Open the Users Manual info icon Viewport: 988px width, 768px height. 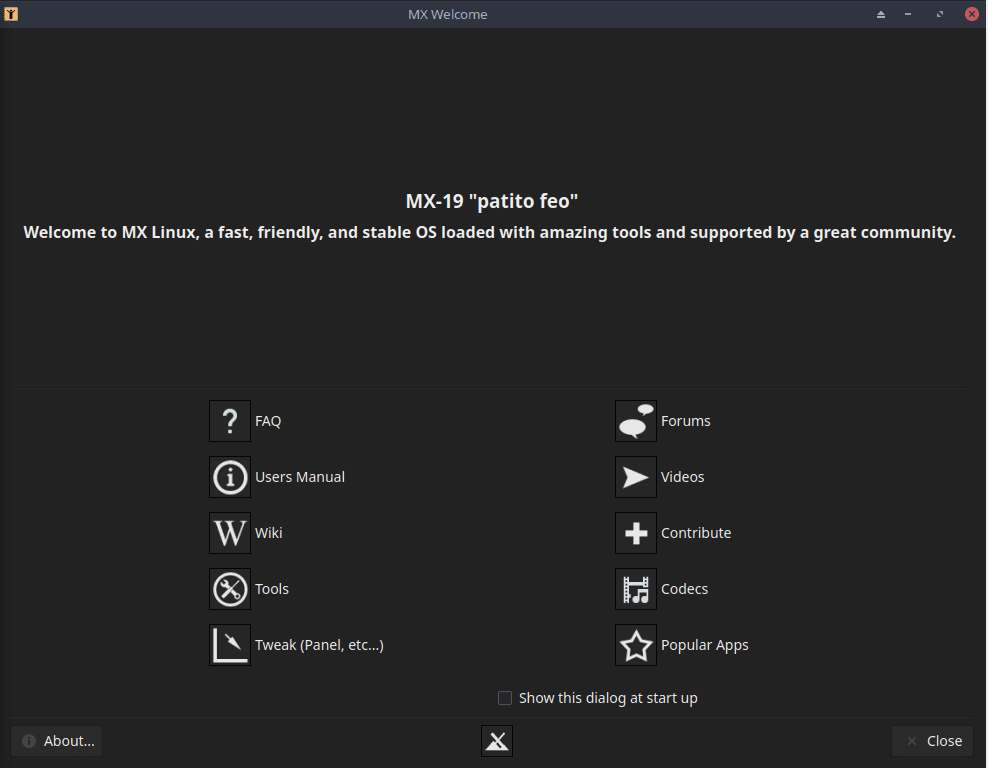pyautogui.click(x=230, y=477)
